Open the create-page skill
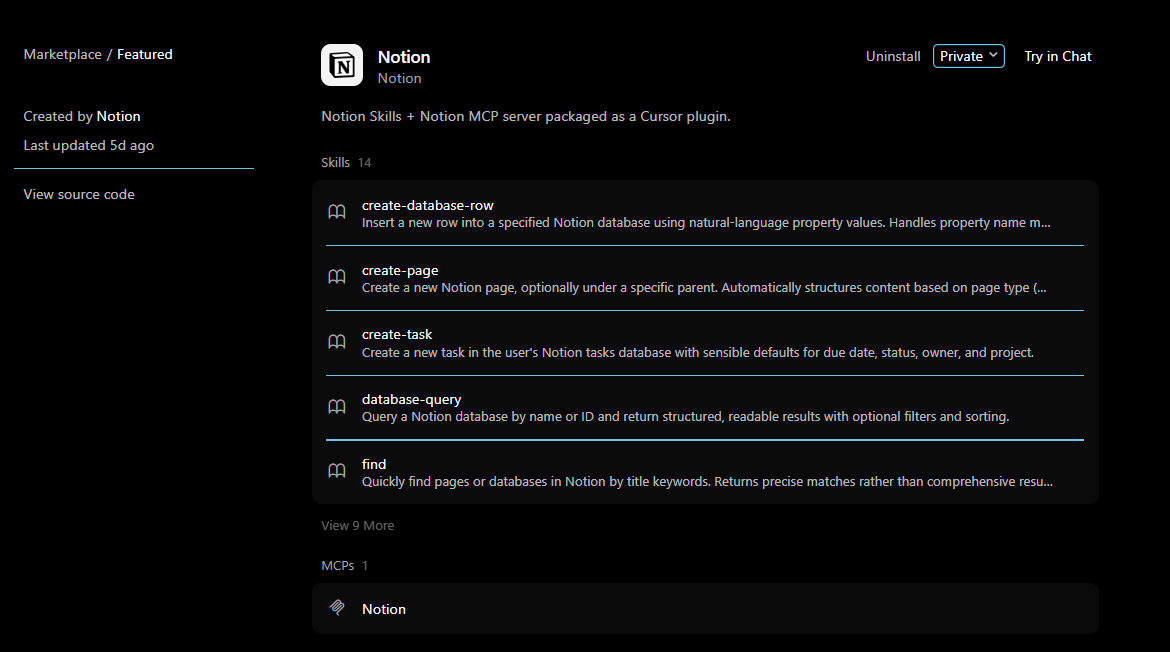Image resolution: width=1170 pixels, height=652 pixels. (x=705, y=278)
